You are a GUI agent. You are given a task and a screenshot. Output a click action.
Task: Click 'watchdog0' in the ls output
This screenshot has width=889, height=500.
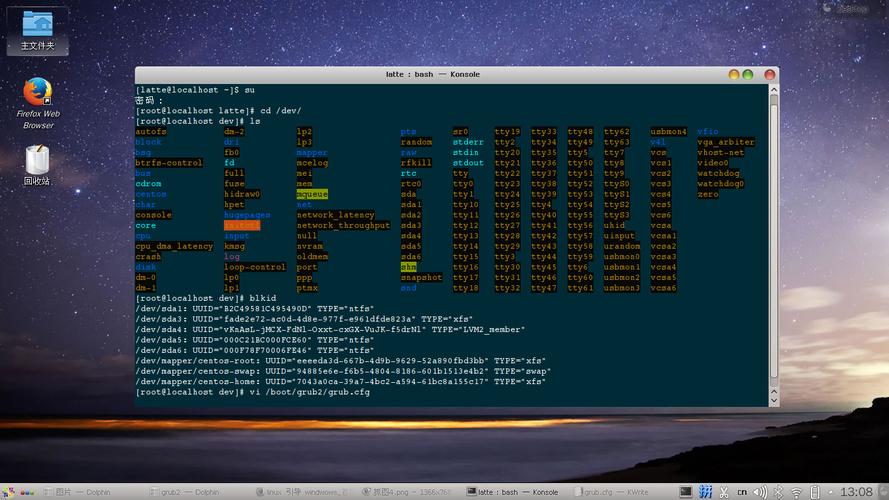click(721, 184)
